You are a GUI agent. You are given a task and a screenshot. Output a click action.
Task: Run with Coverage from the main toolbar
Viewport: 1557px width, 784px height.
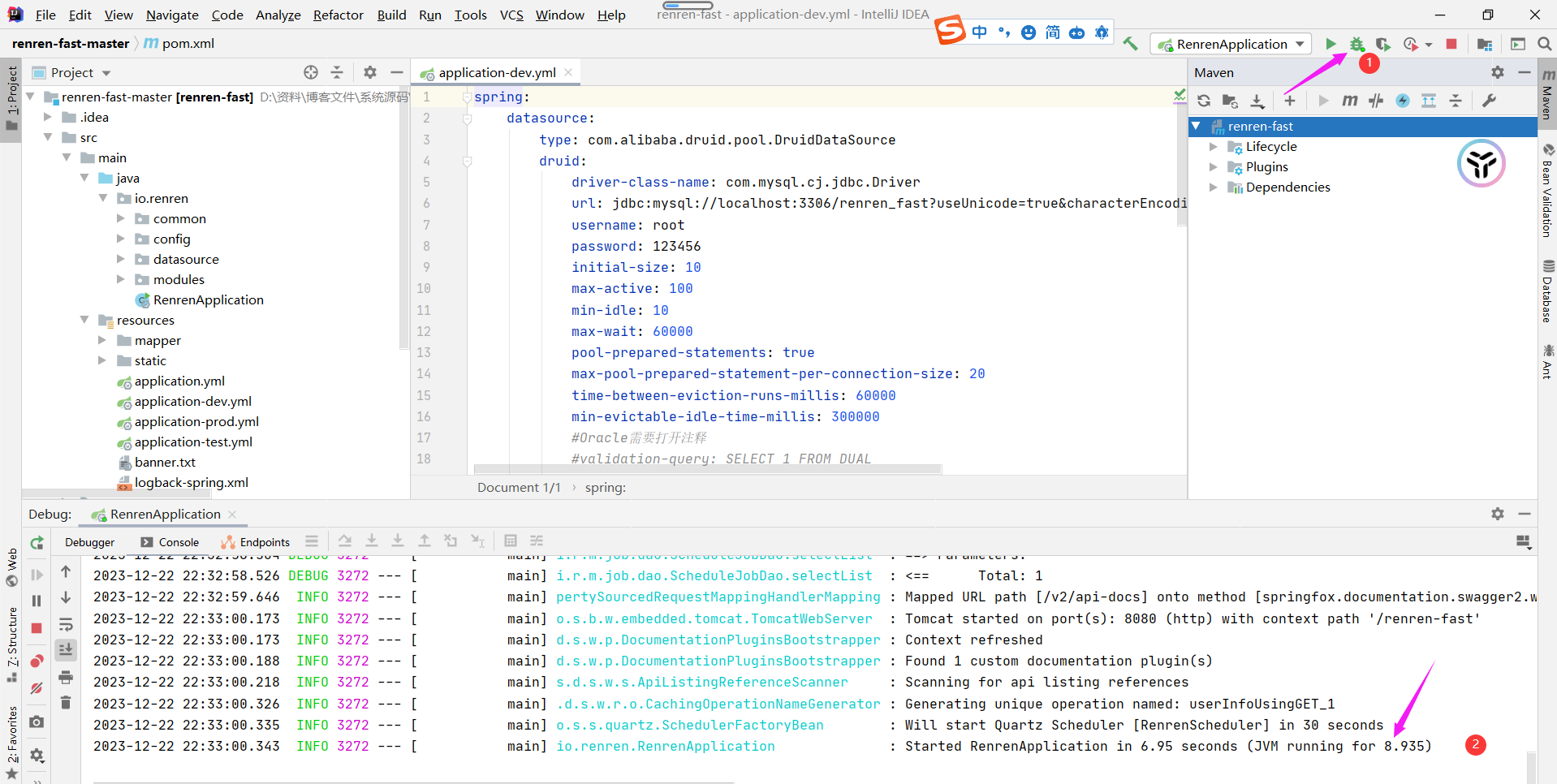(x=1382, y=44)
